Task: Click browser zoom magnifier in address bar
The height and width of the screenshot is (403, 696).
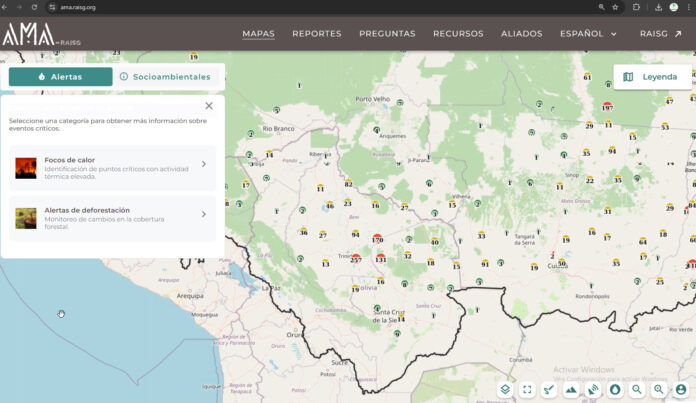Action: coord(601,7)
